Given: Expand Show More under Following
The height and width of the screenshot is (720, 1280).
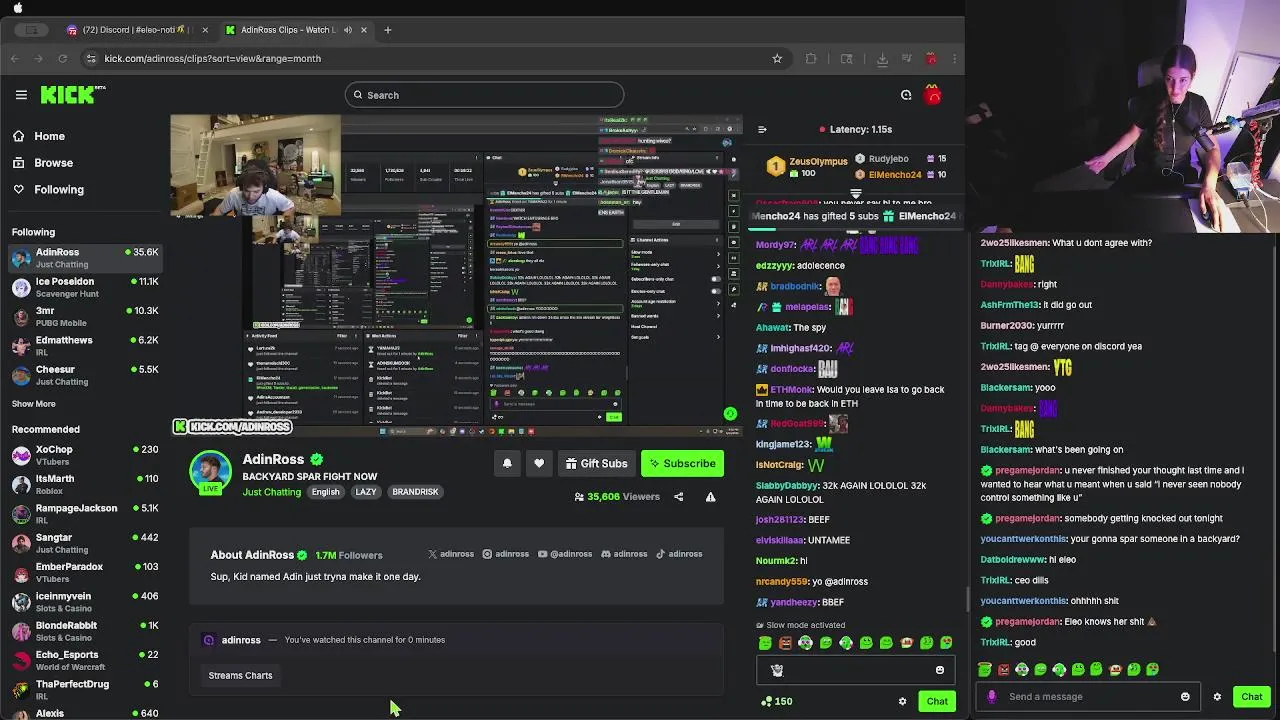Looking at the screenshot, I should 33,404.
